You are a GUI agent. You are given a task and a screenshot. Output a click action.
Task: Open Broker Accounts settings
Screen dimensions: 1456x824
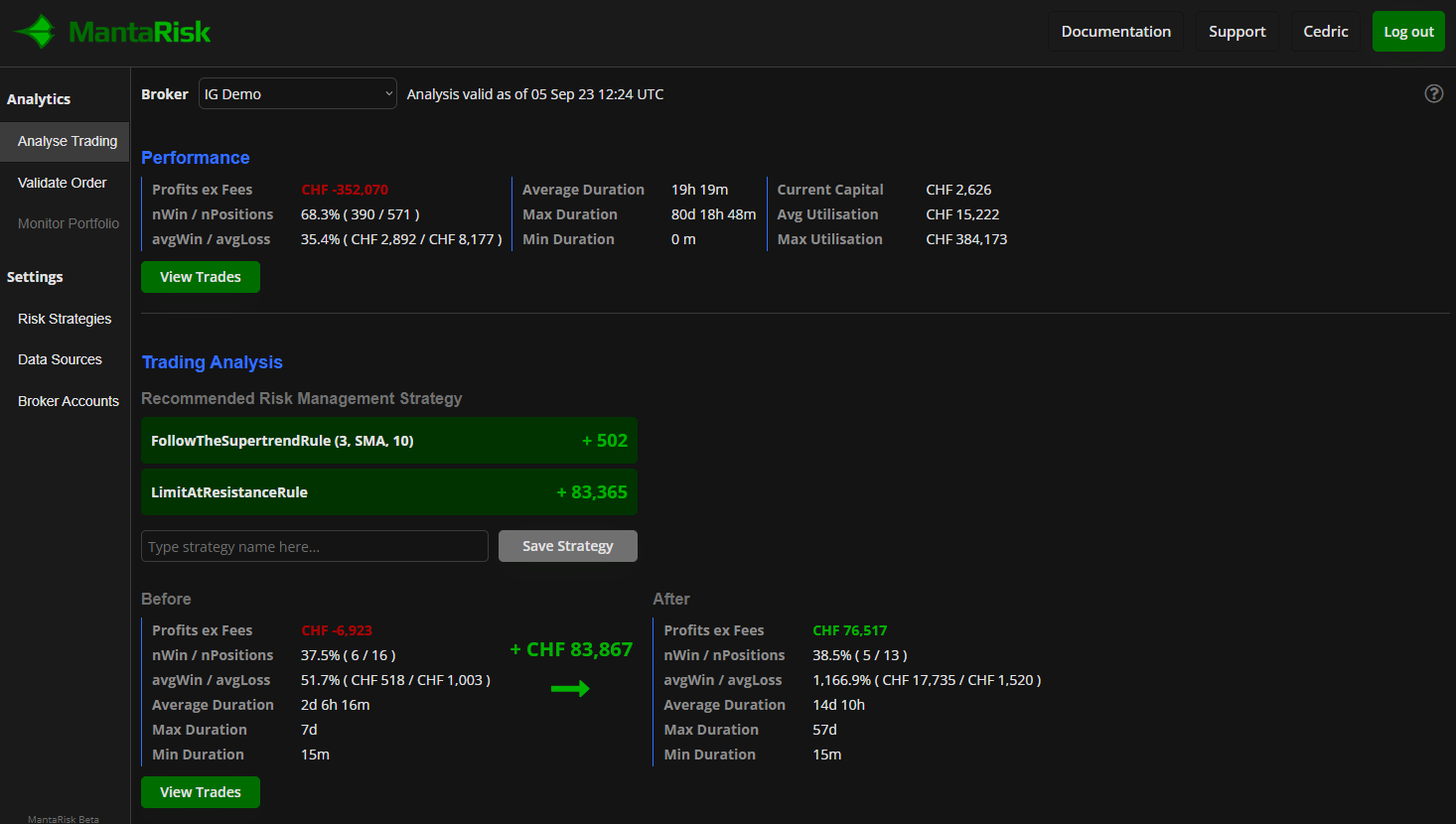point(68,401)
